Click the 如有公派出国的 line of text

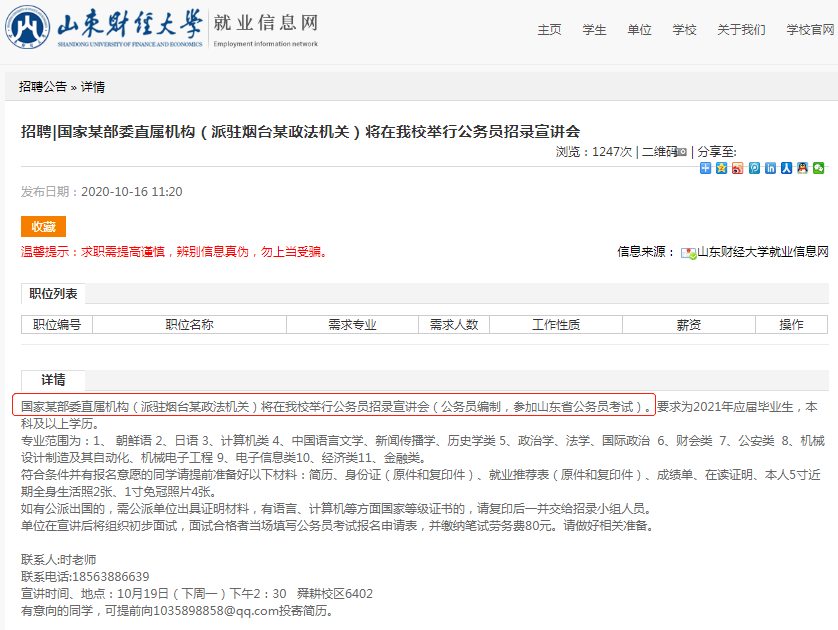tap(336, 509)
